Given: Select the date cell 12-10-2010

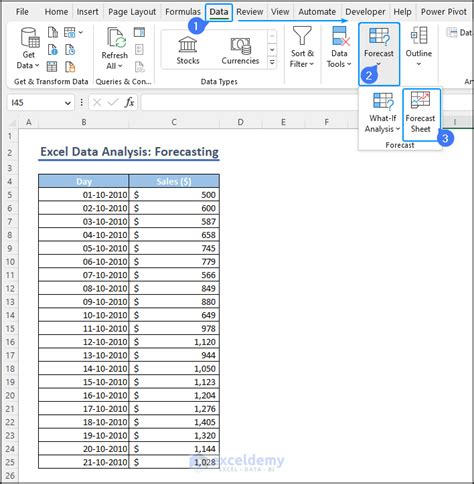Looking at the screenshot, I should pos(84,342).
